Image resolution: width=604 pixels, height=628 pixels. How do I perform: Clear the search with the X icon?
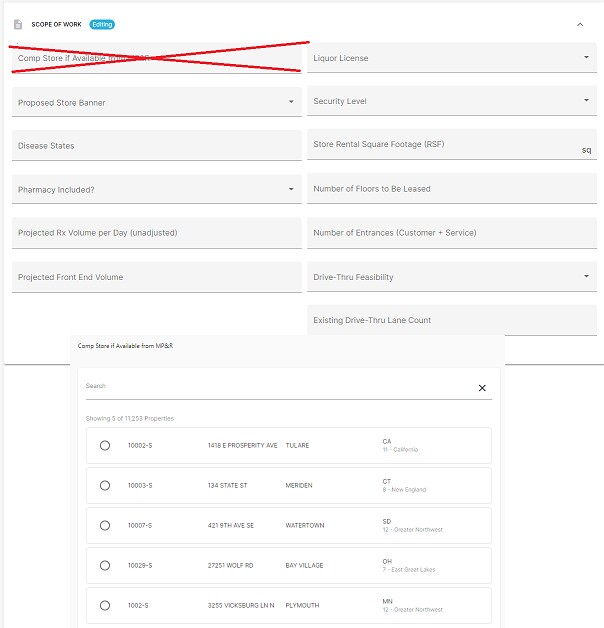pos(482,388)
